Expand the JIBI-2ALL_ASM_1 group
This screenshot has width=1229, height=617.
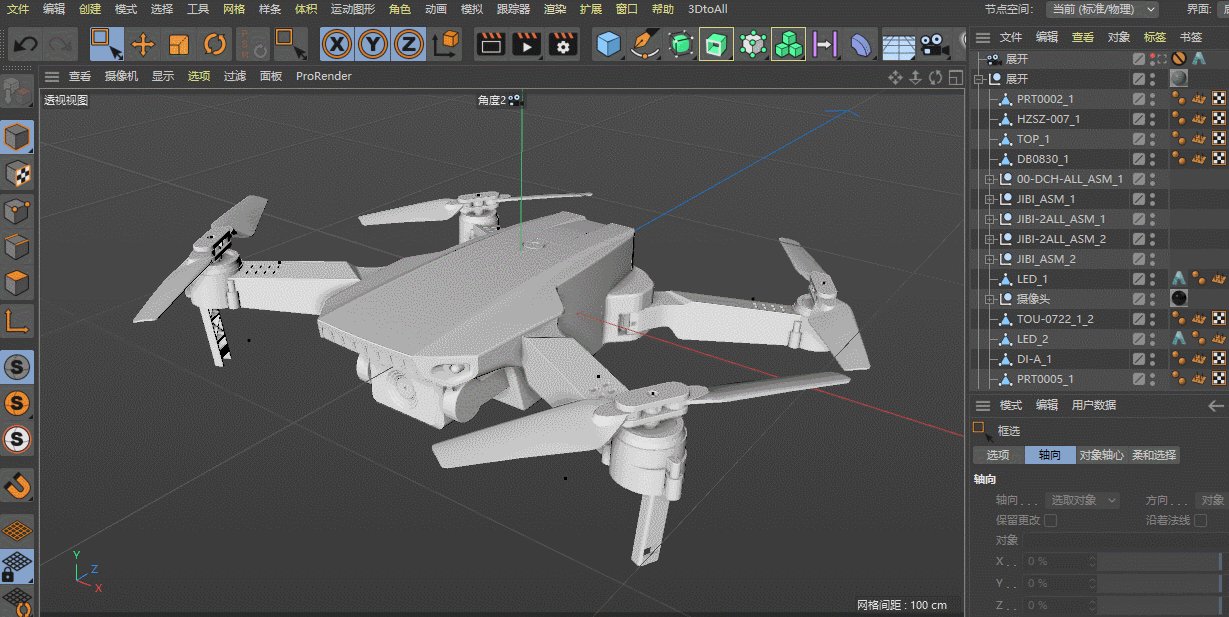(x=989, y=219)
